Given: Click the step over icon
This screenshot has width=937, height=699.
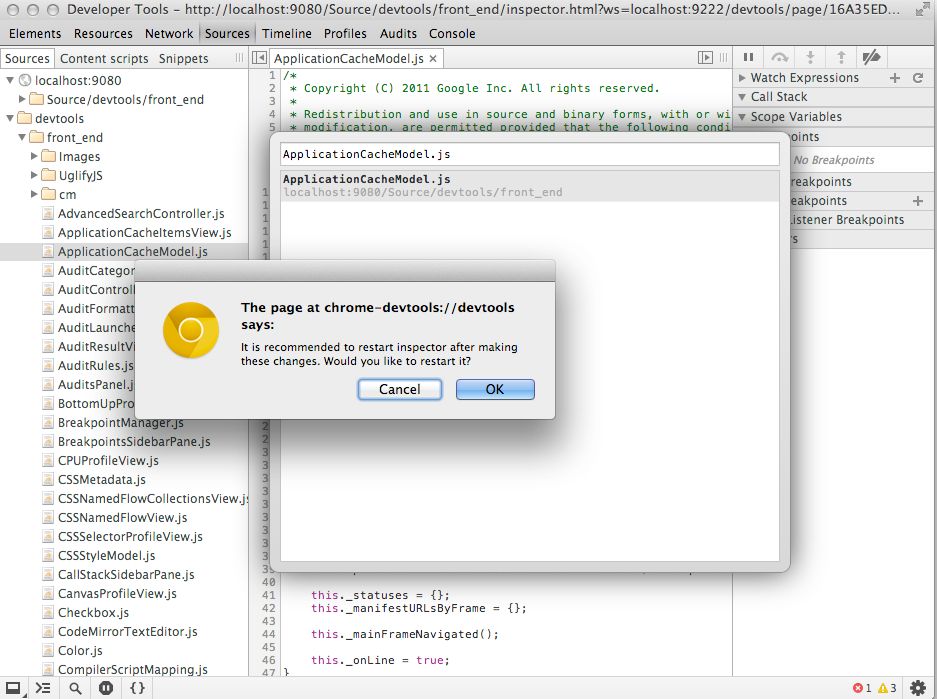Looking at the screenshot, I should [779, 57].
